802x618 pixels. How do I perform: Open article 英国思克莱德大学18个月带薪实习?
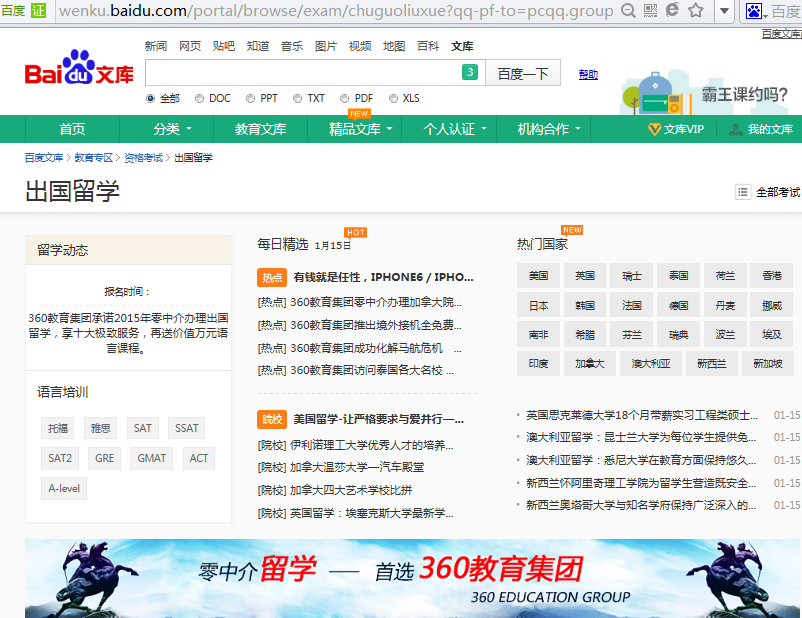(x=642, y=415)
